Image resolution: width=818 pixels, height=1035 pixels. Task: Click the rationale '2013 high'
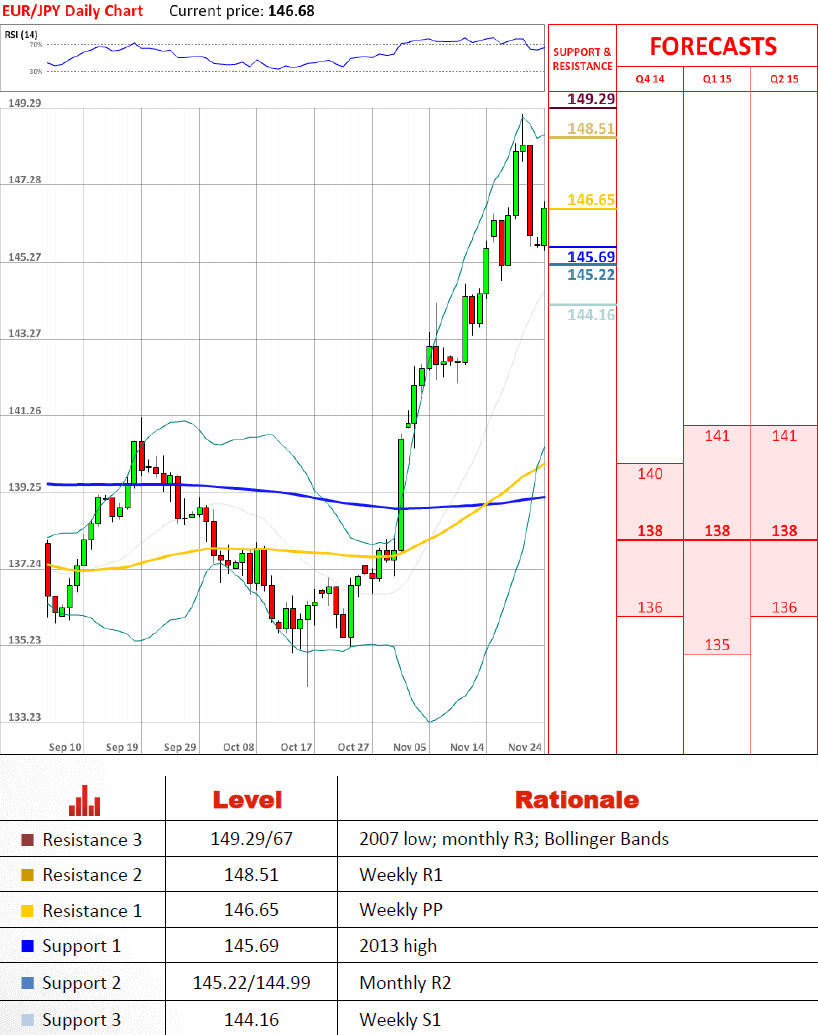point(398,947)
